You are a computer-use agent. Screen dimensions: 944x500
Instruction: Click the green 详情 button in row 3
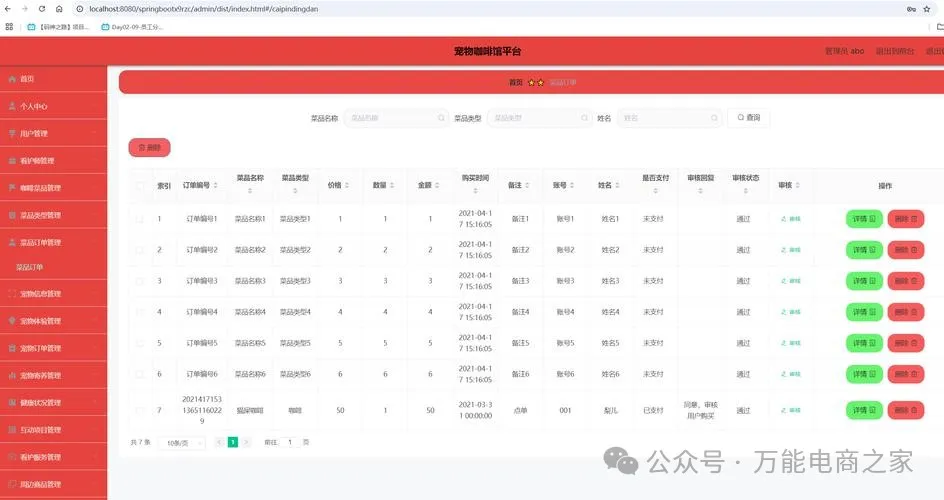pyautogui.click(x=863, y=281)
